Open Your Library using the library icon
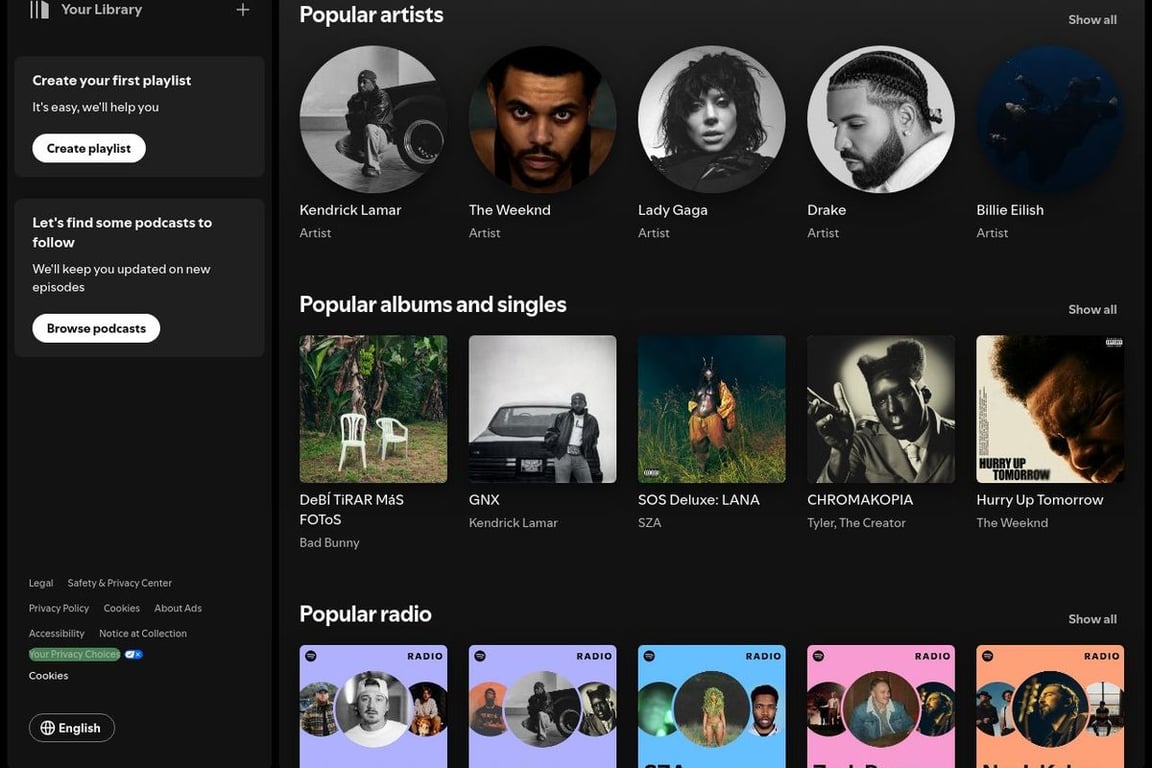 [38, 8]
